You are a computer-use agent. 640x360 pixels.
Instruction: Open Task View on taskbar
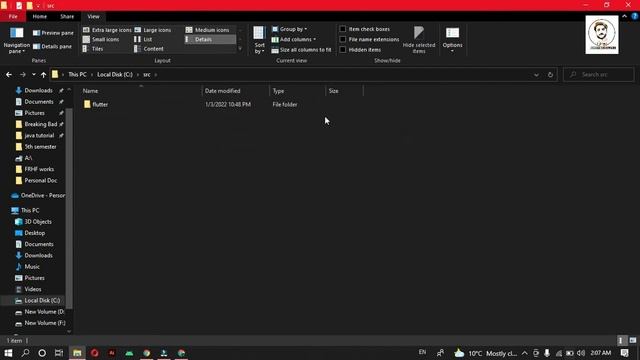click(59, 353)
